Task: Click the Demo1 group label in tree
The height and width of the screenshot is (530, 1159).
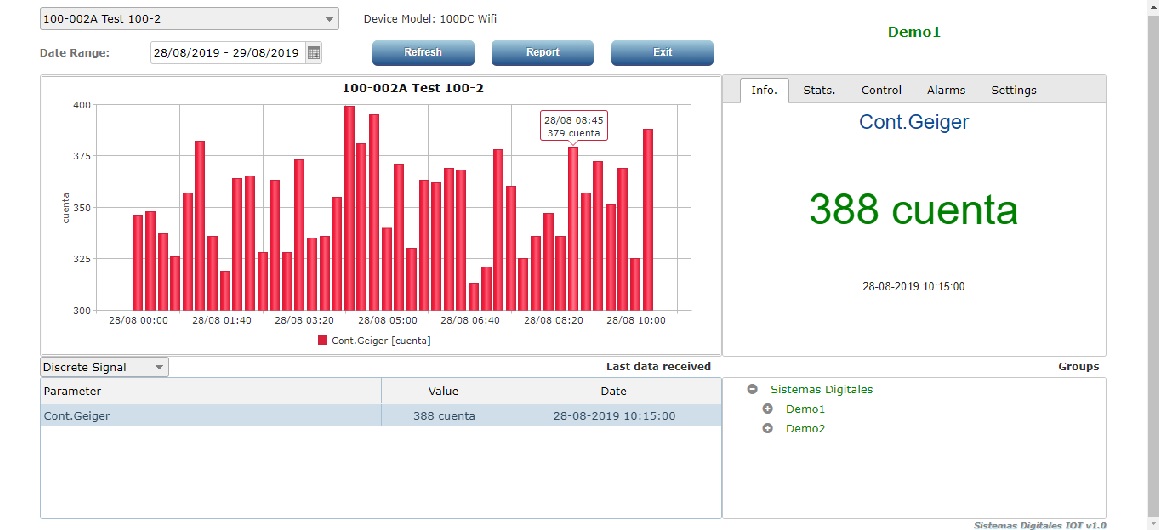Action: pos(805,409)
